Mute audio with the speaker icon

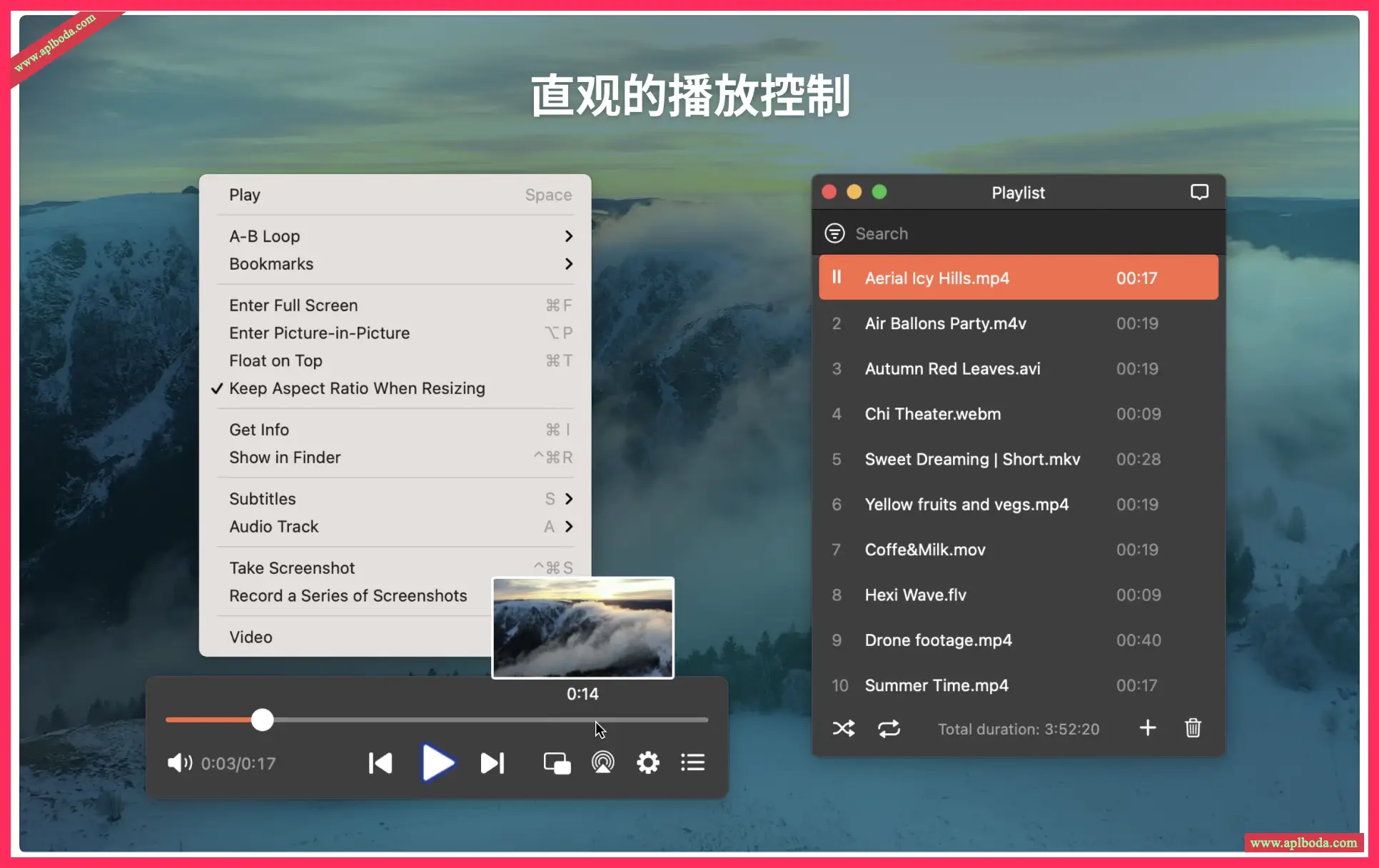179,762
